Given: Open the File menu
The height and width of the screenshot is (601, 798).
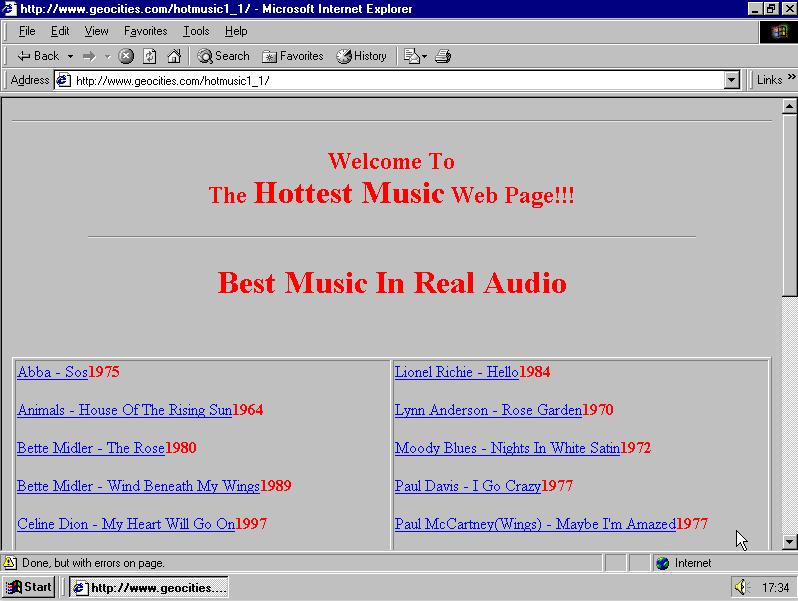Looking at the screenshot, I should point(27,31).
